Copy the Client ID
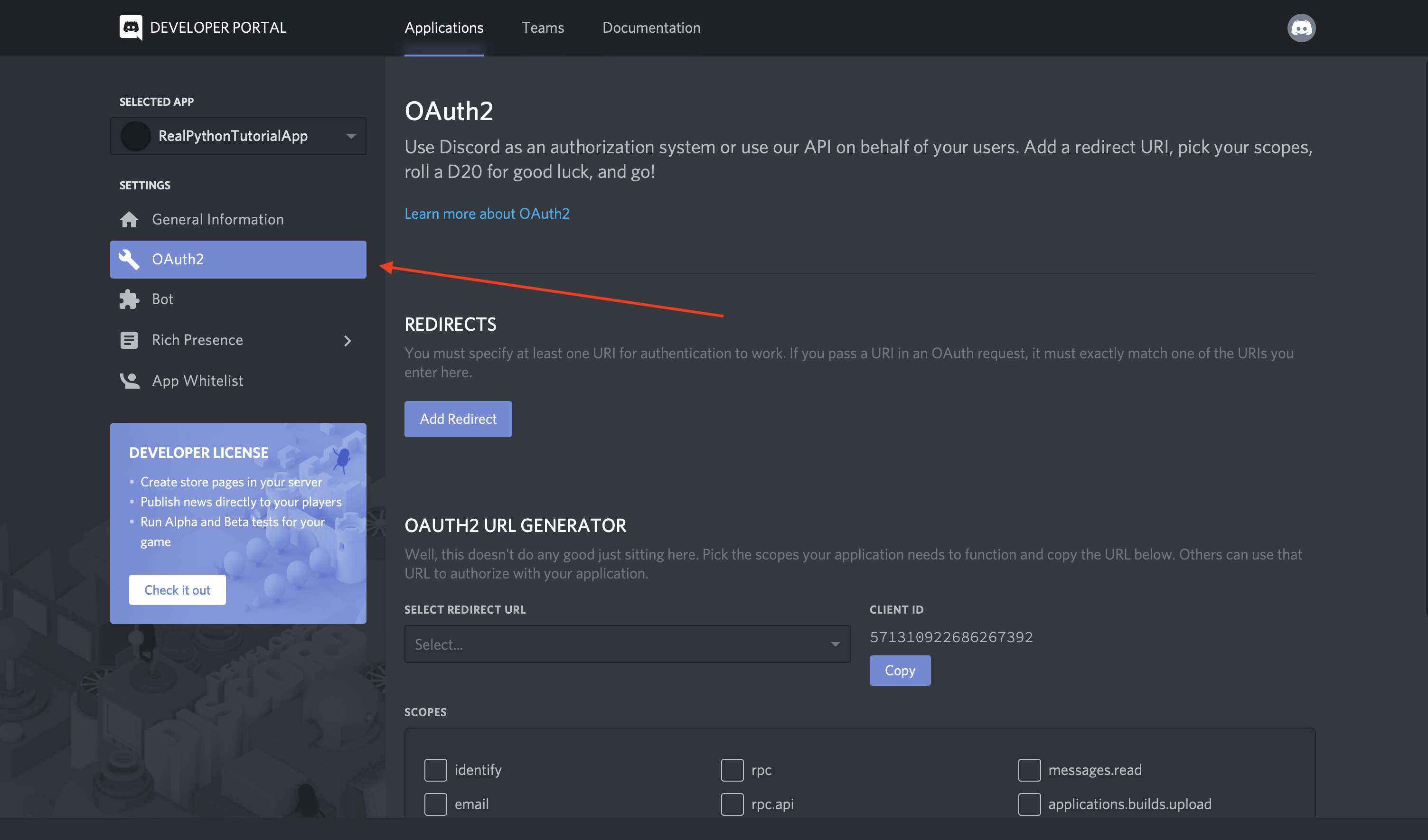1428x840 pixels. coord(899,670)
